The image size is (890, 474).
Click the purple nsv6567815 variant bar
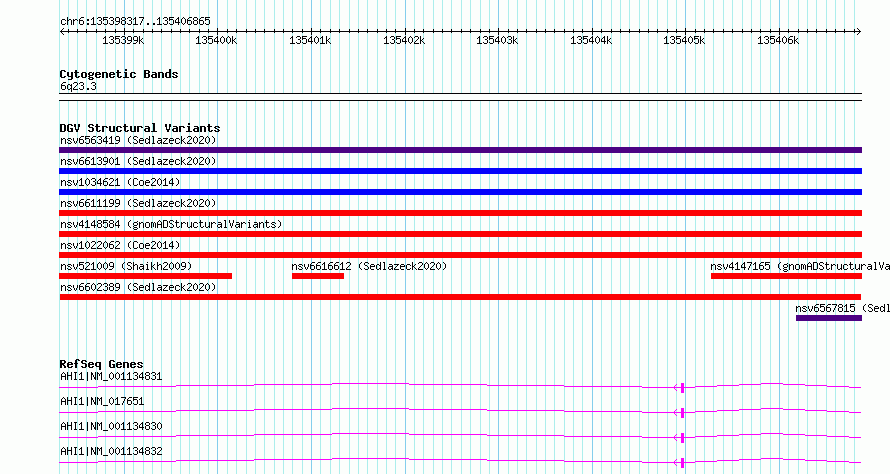829,318
